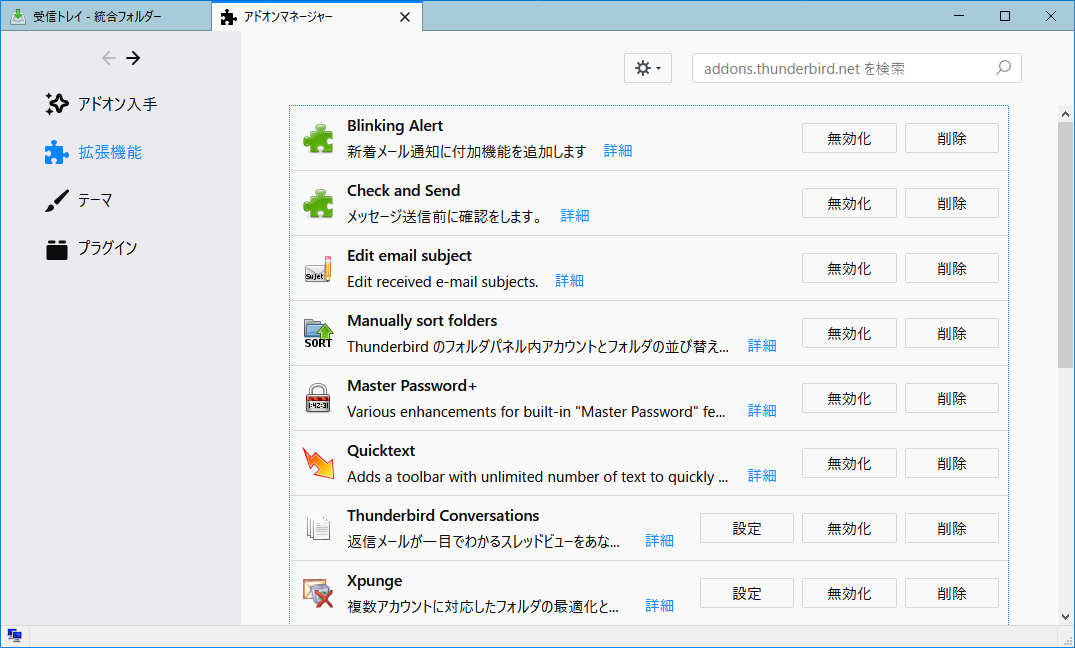Go back with the left arrow
Image resolution: width=1075 pixels, height=648 pixels.
coord(108,58)
